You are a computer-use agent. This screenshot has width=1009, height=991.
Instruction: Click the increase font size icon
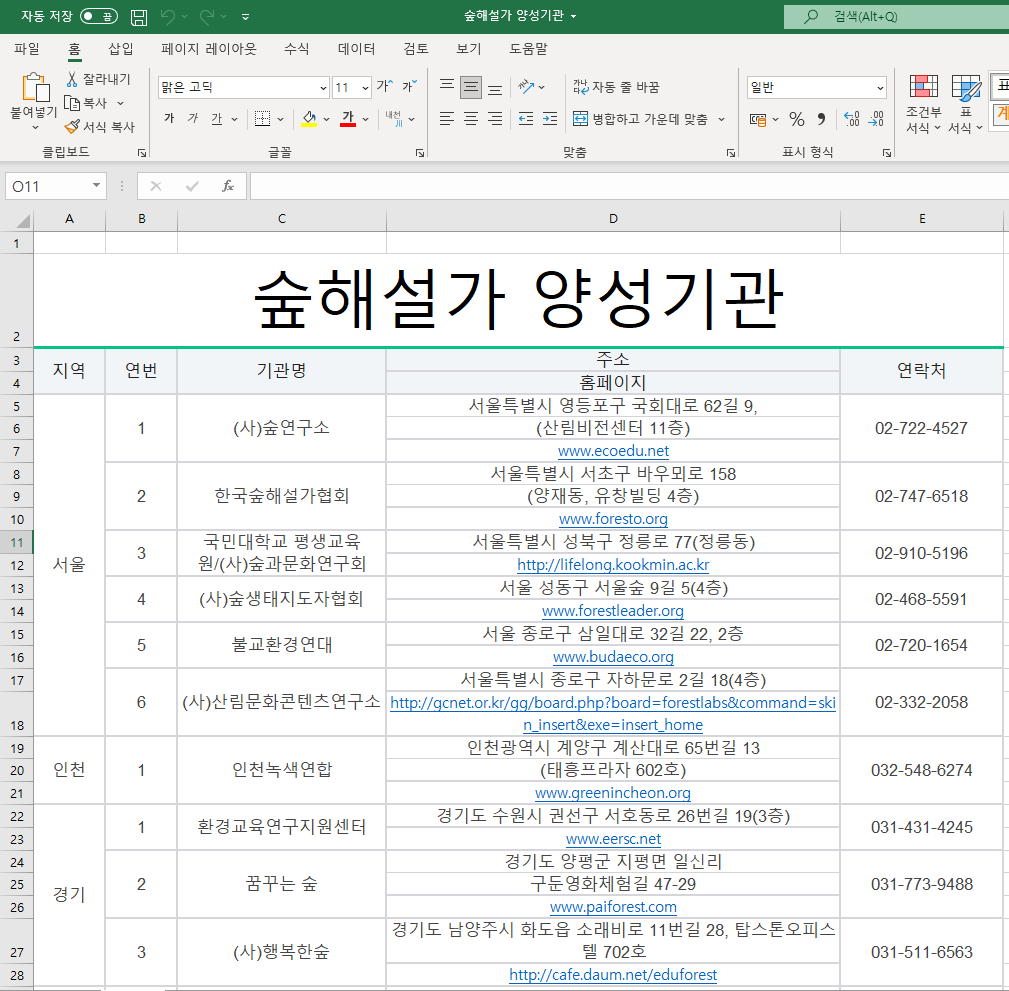tap(385, 86)
